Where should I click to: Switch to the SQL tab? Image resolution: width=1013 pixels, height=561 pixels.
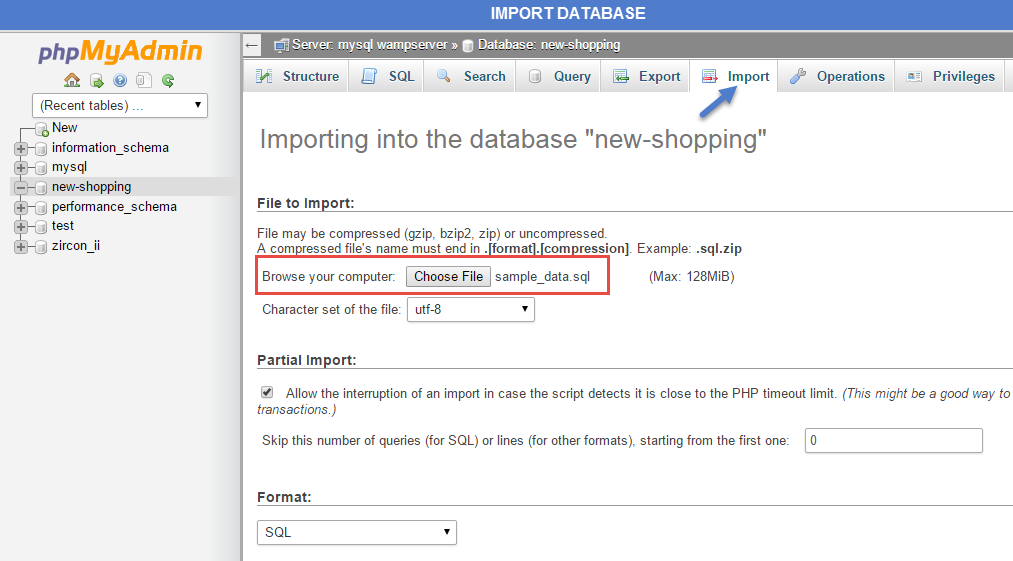[x=387, y=76]
